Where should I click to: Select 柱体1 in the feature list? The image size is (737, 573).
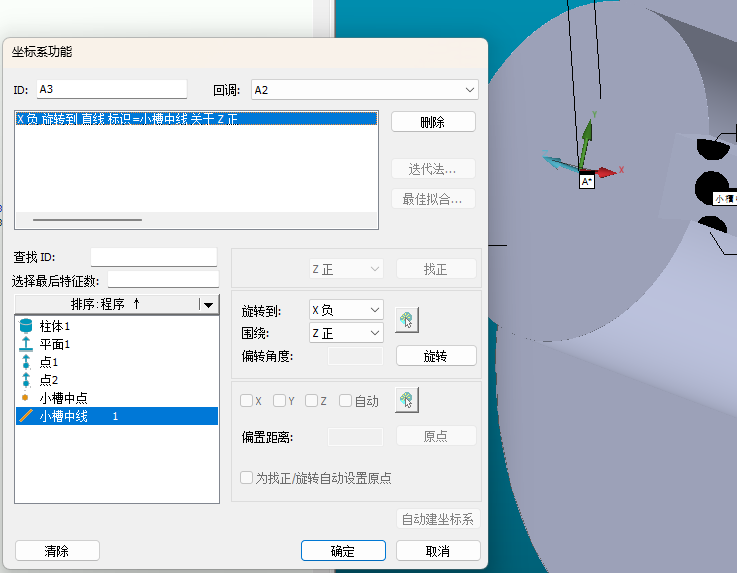click(117, 326)
